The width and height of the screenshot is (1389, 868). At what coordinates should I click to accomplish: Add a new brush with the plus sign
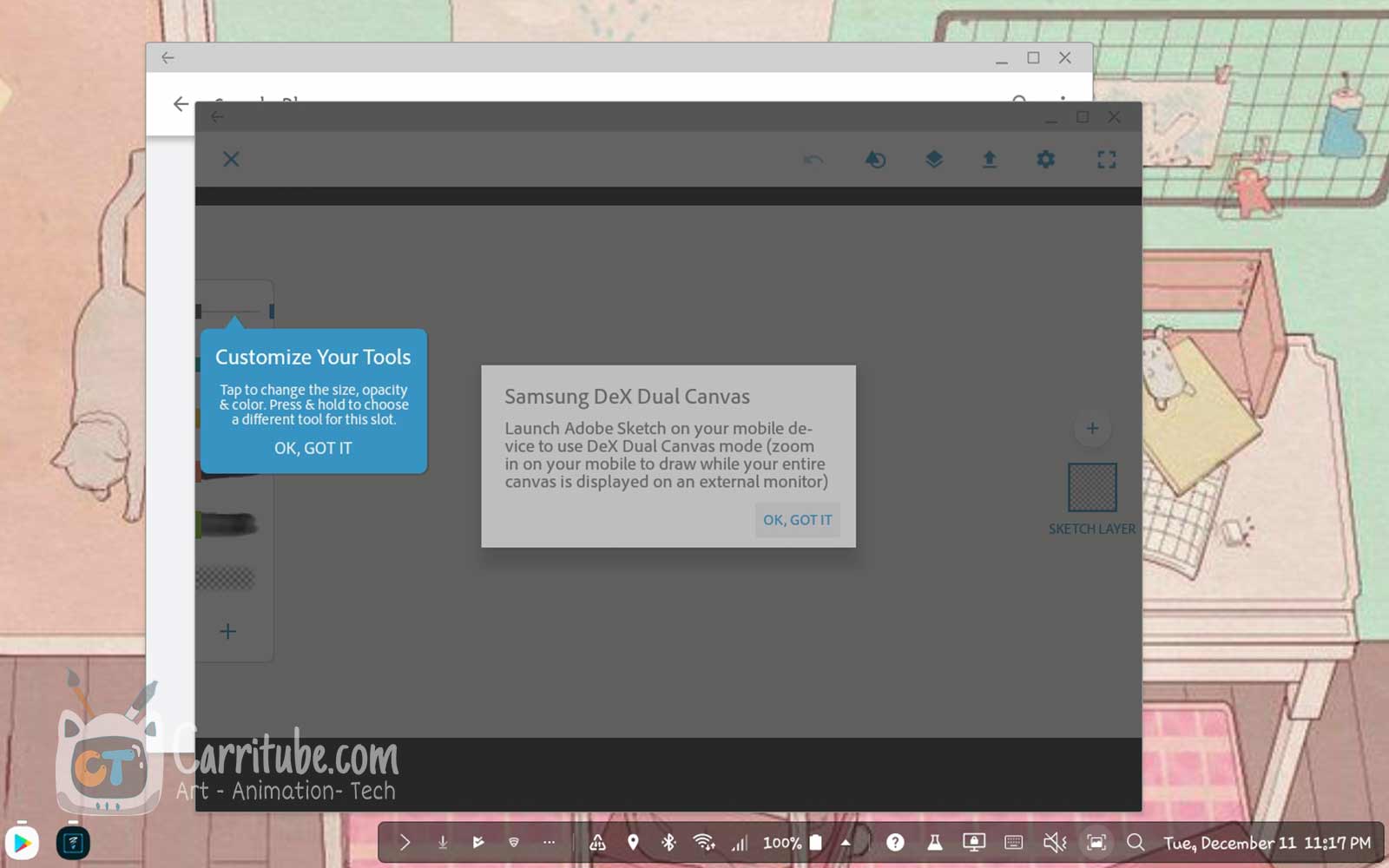click(228, 631)
